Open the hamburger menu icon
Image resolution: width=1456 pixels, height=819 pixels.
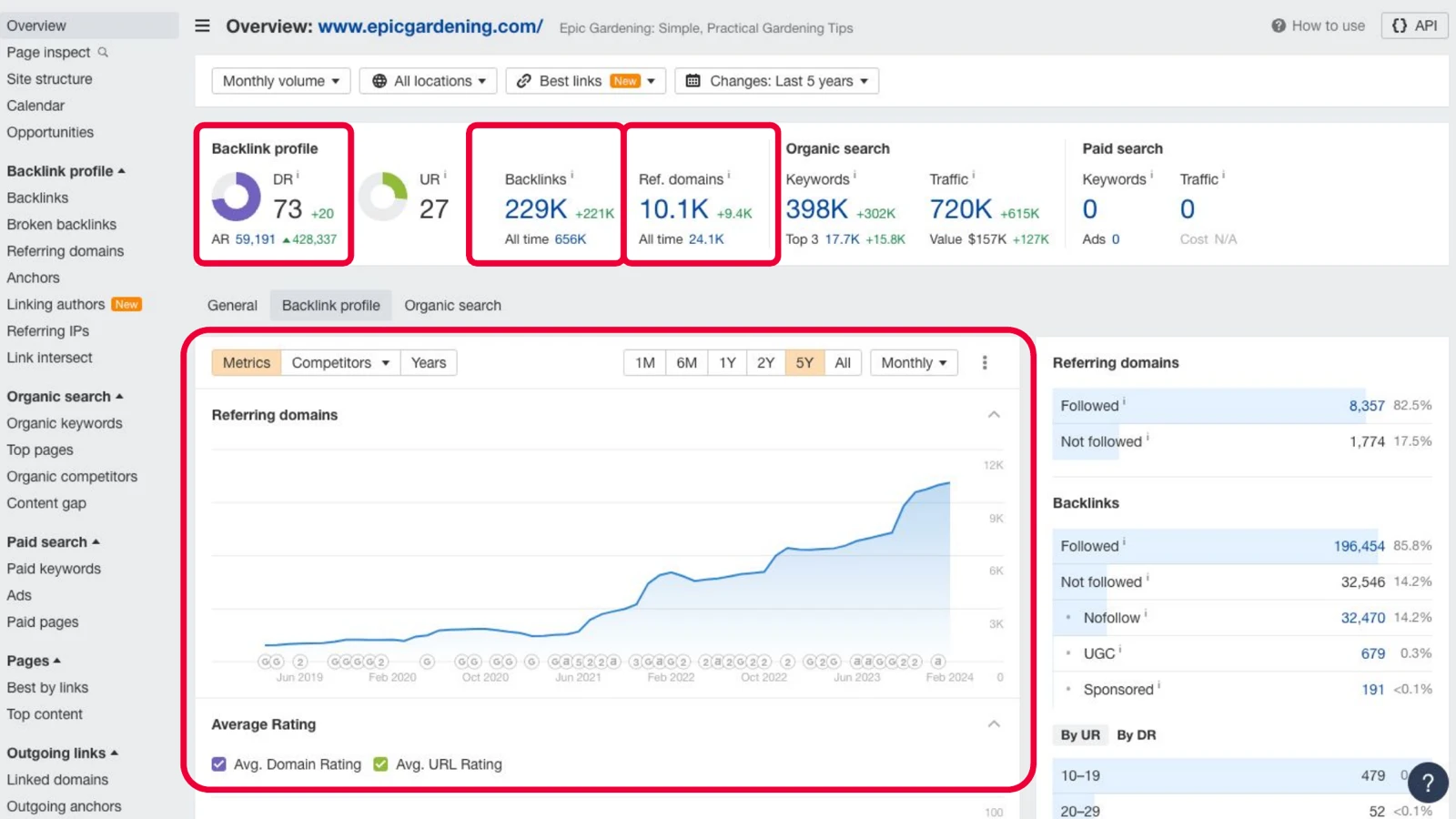pos(202,25)
